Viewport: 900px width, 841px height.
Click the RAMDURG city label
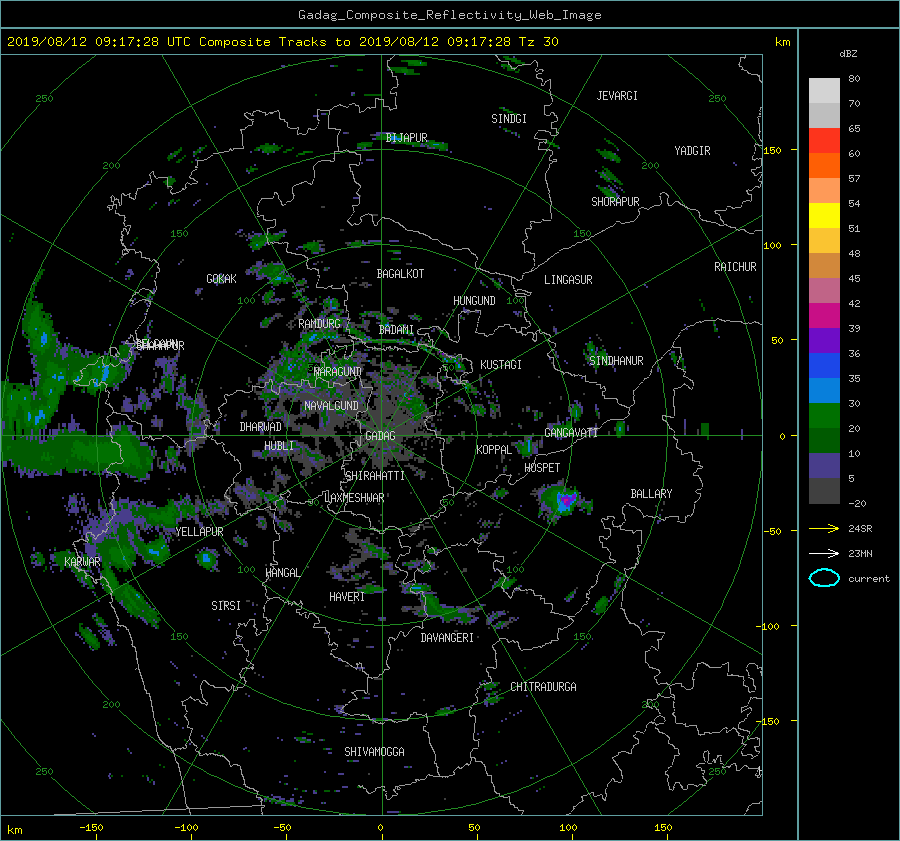pyautogui.click(x=319, y=324)
